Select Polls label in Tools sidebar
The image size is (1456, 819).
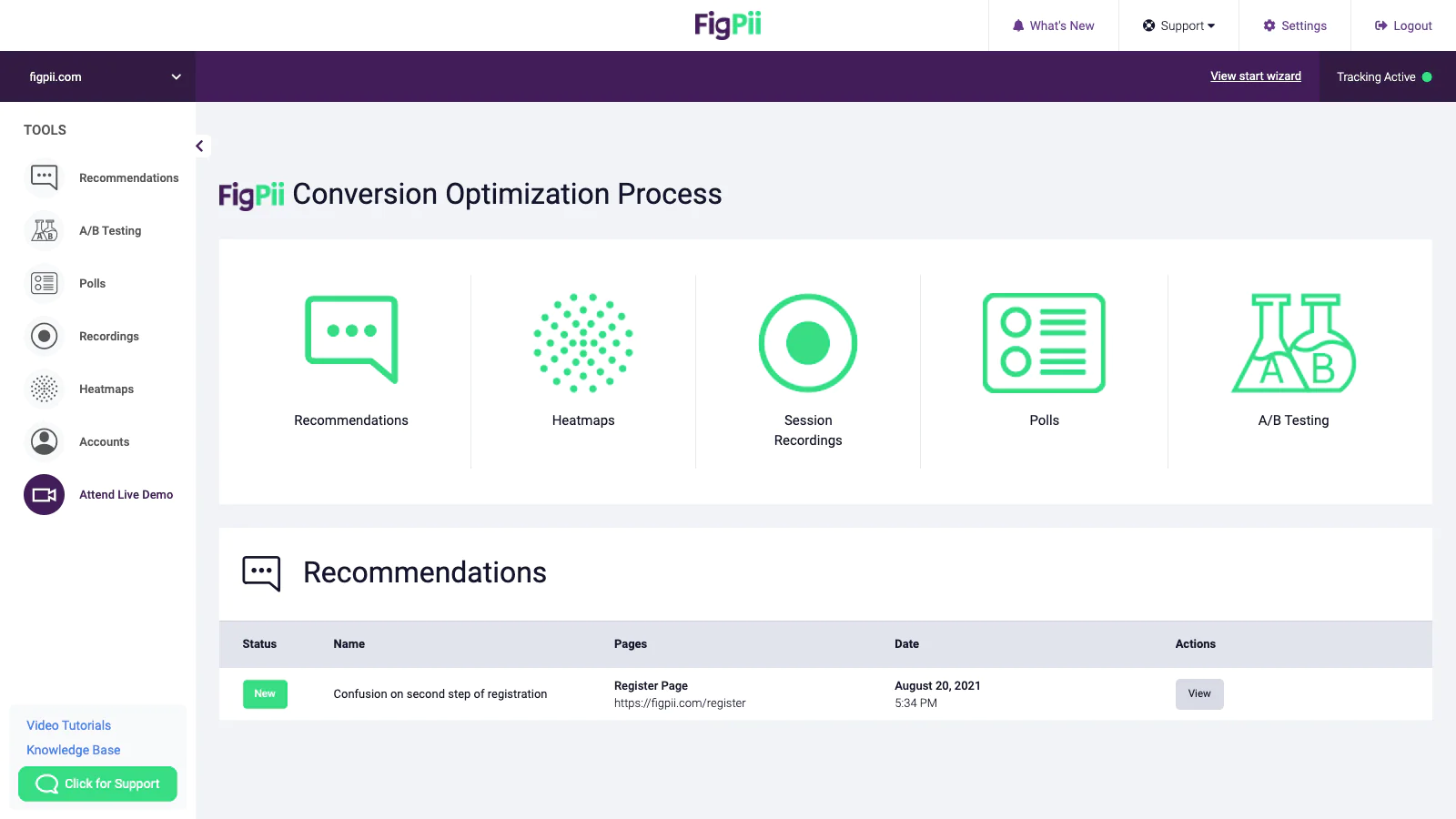[92, 284]
